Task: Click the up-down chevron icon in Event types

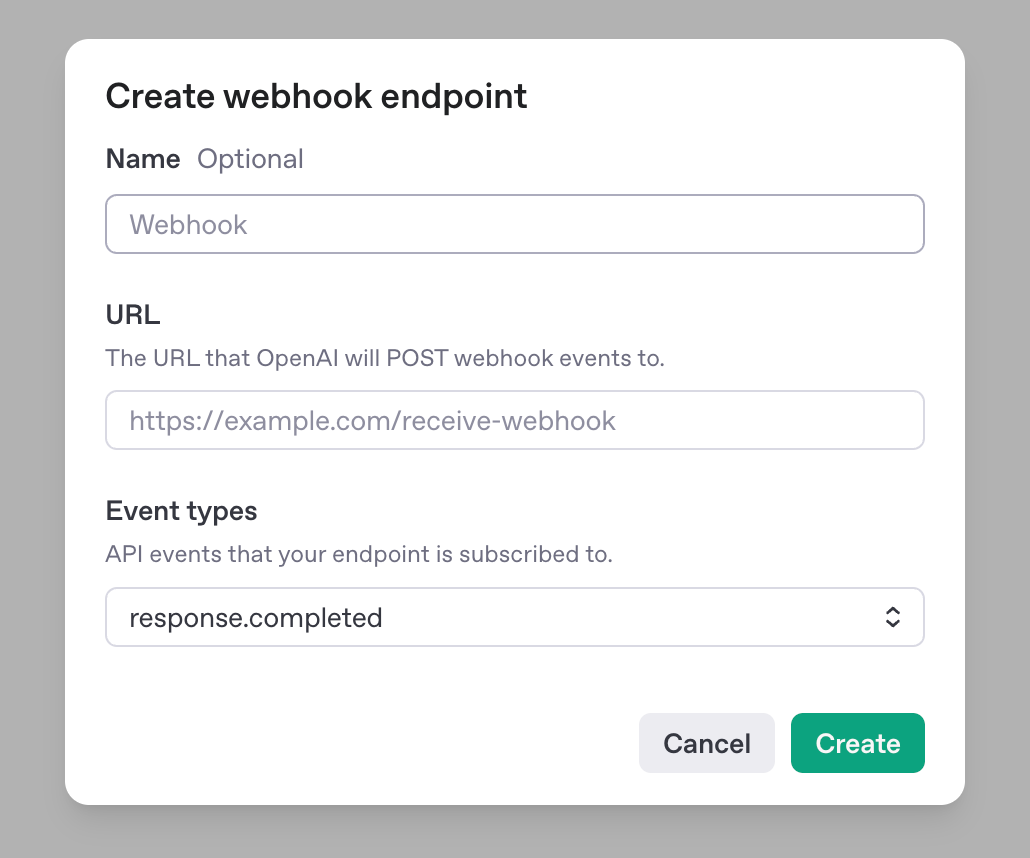Action: [892, 617]
